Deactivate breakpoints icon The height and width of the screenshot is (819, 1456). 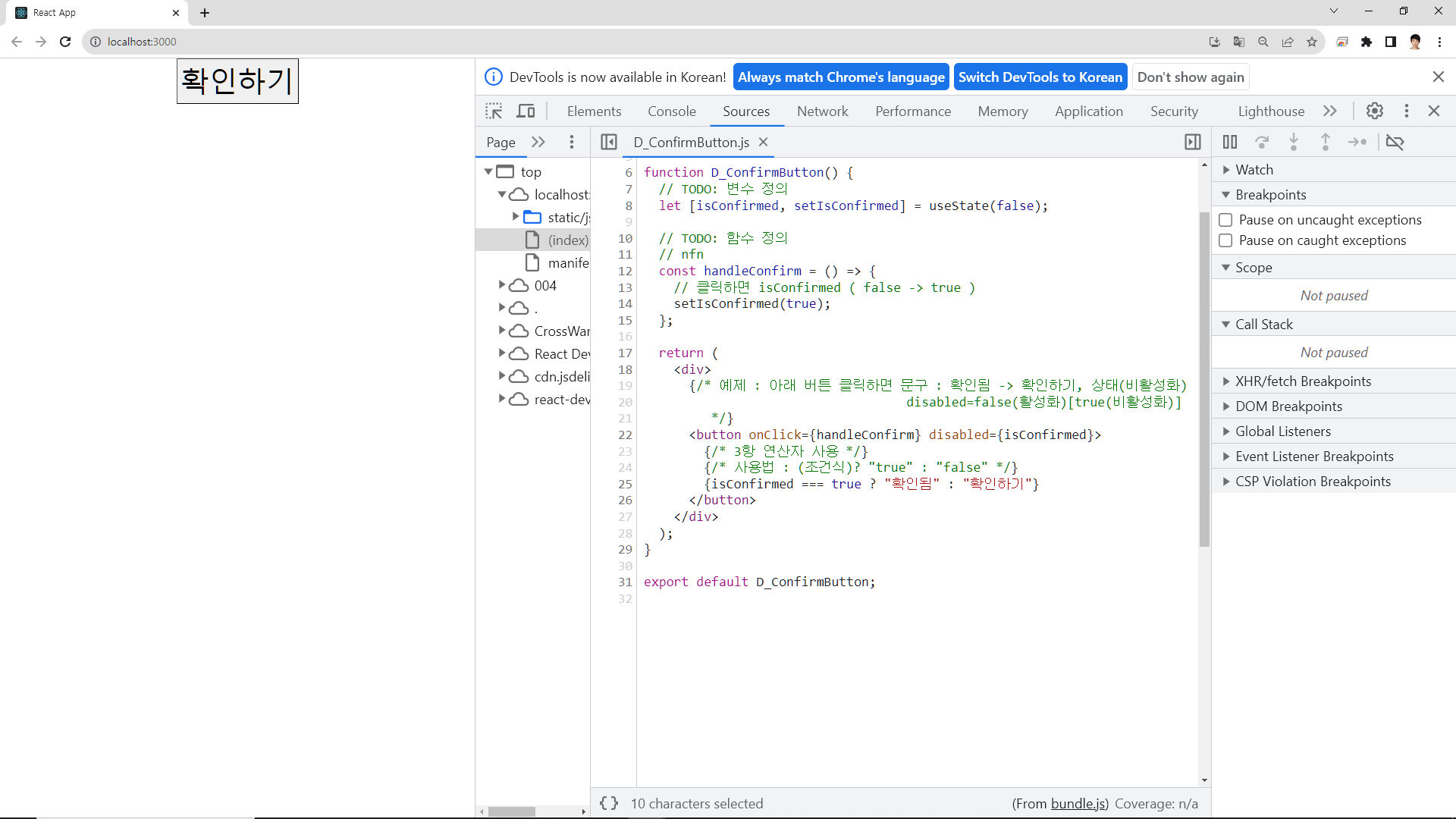click(1395, 142)
